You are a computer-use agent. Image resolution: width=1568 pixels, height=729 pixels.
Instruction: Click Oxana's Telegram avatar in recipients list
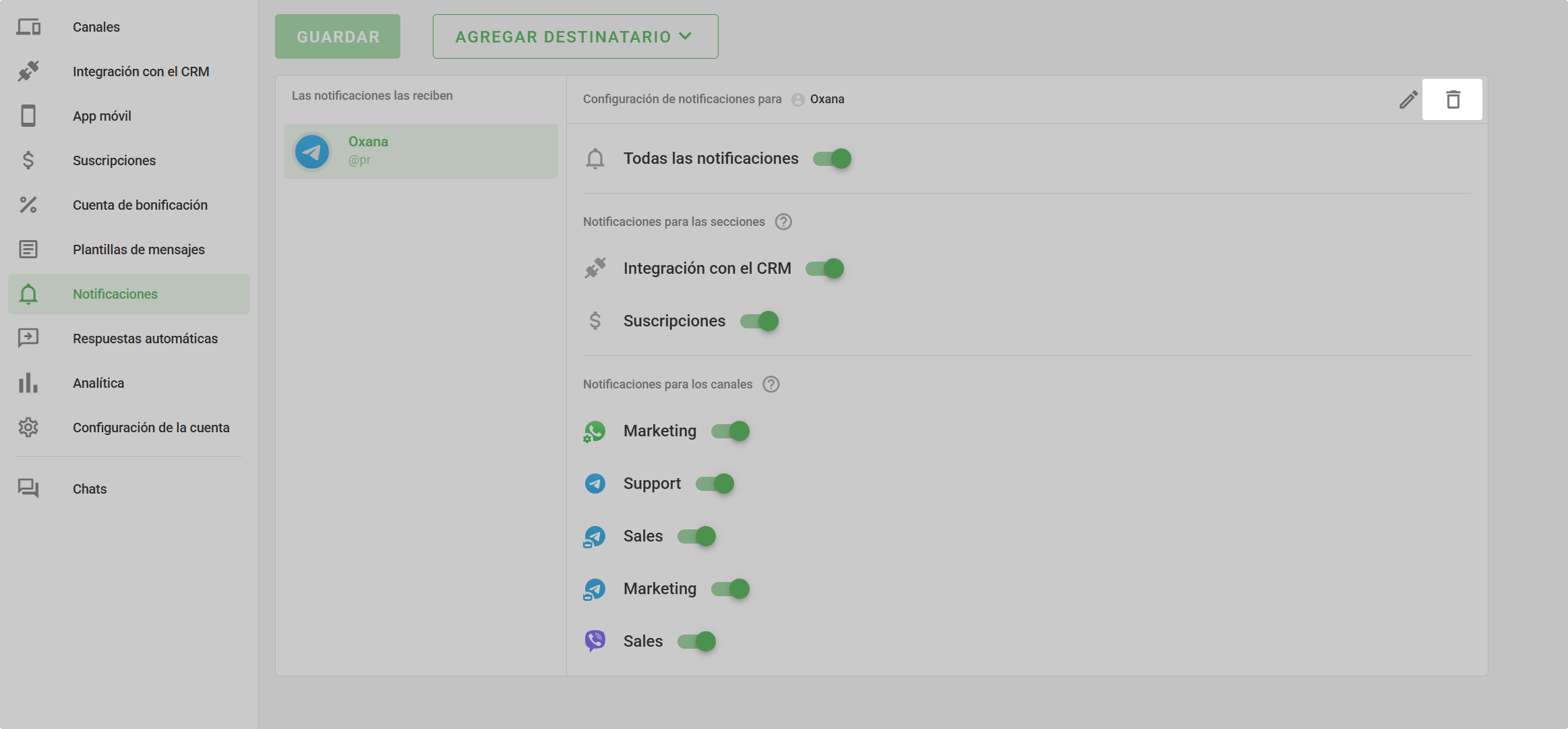(312, 152)
